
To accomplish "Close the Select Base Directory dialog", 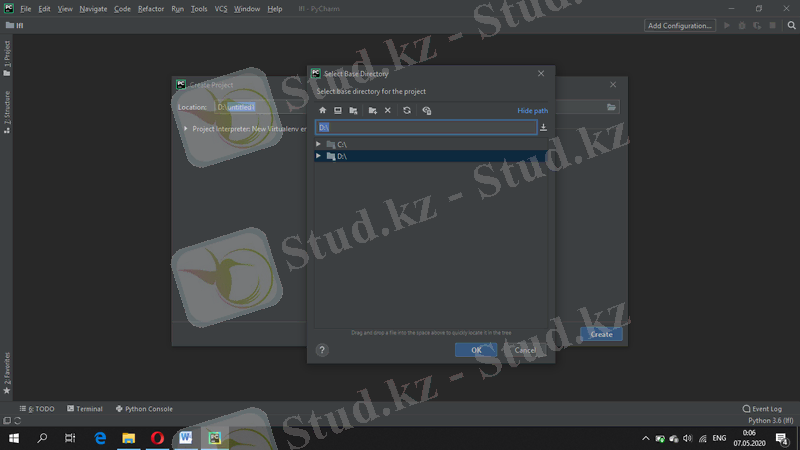I will [x=541, y=73].
